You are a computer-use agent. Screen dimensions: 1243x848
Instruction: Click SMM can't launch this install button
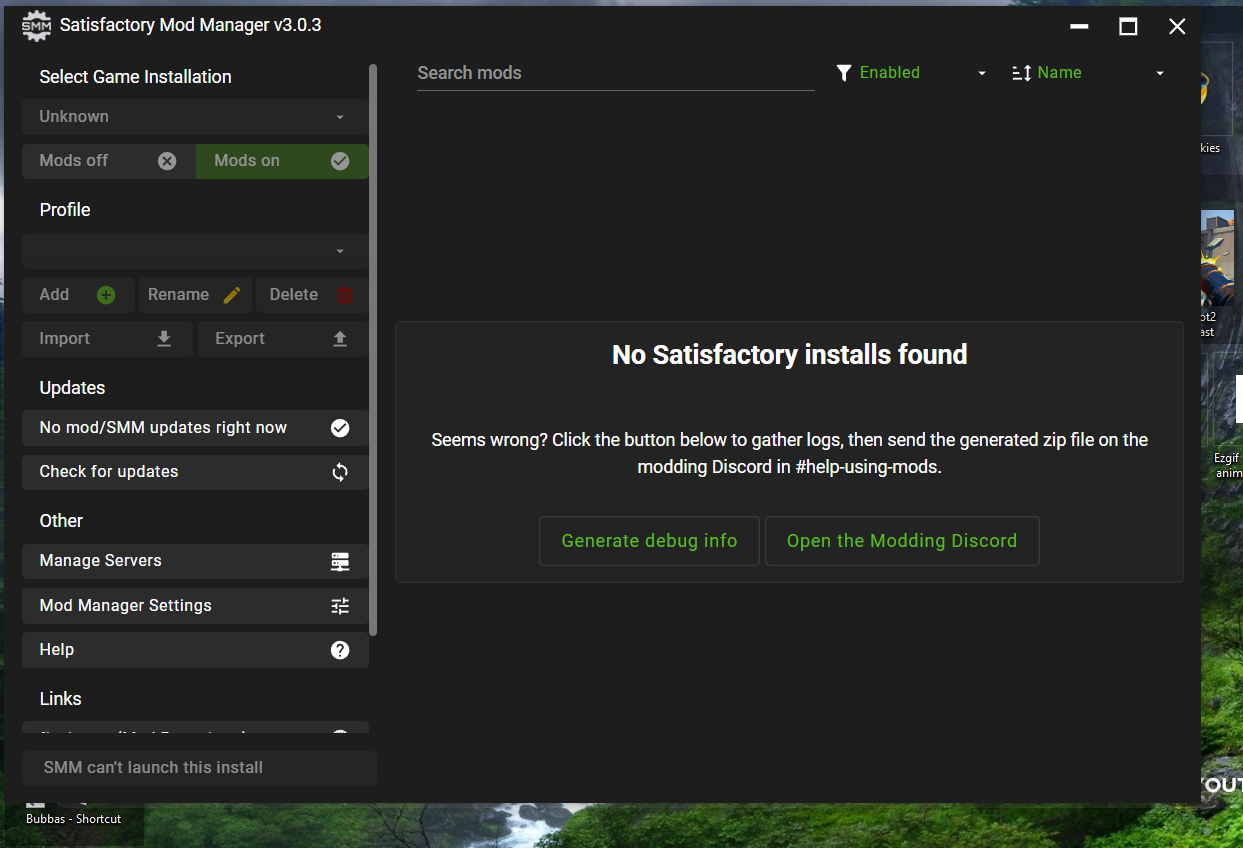click(199, 768)
